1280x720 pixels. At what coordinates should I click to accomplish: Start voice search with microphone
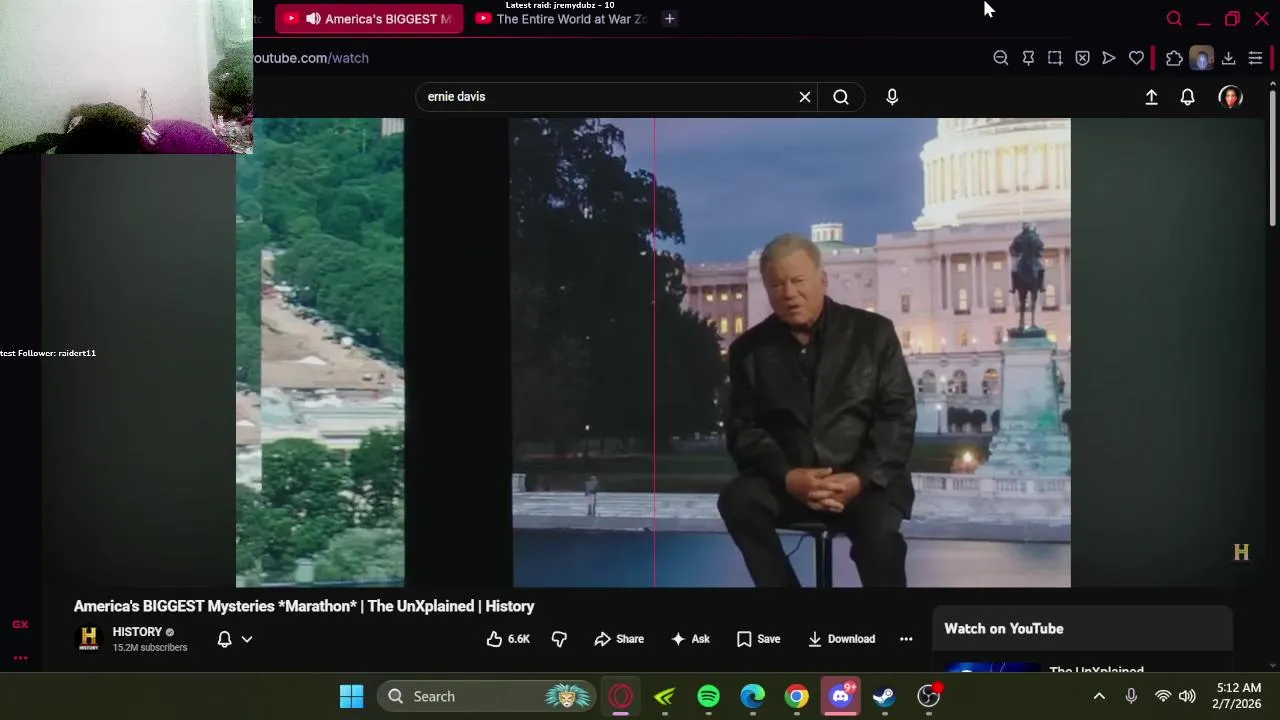point(892,97)
